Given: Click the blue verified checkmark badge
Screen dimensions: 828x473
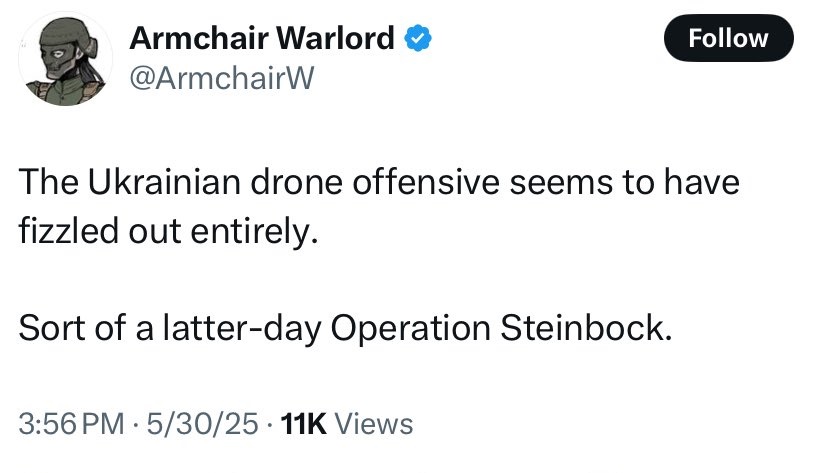Looking at the screenshot, I should click(418, 39).
